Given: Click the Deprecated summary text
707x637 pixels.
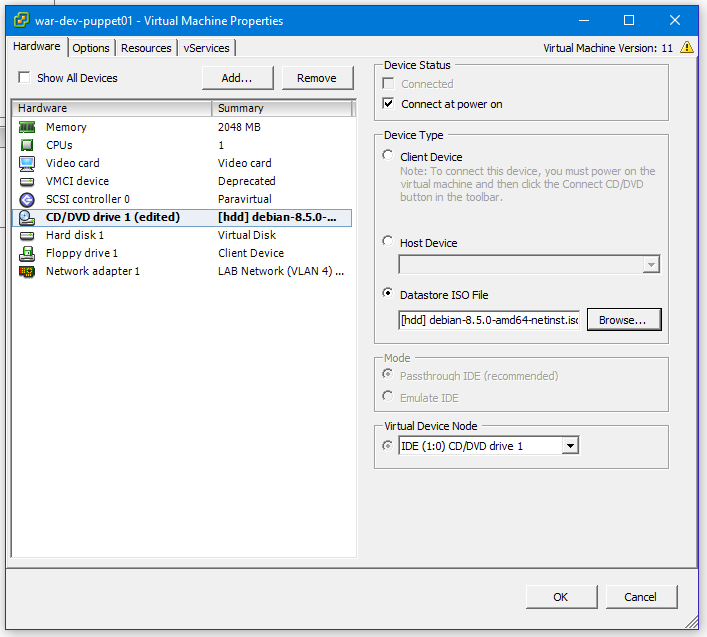Looking at the screenshot, I should 247,181.
